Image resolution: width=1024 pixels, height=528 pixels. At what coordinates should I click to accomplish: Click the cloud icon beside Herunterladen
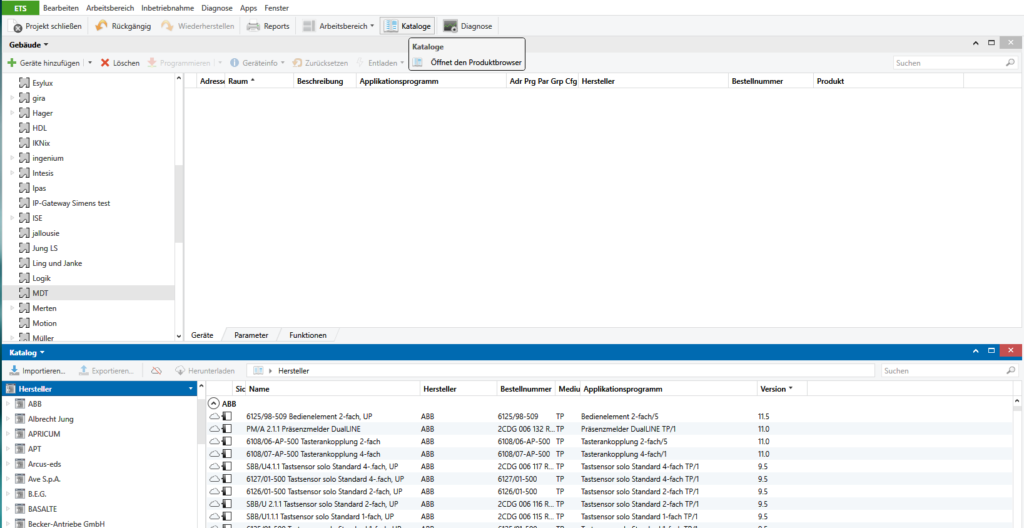(156, 371)
